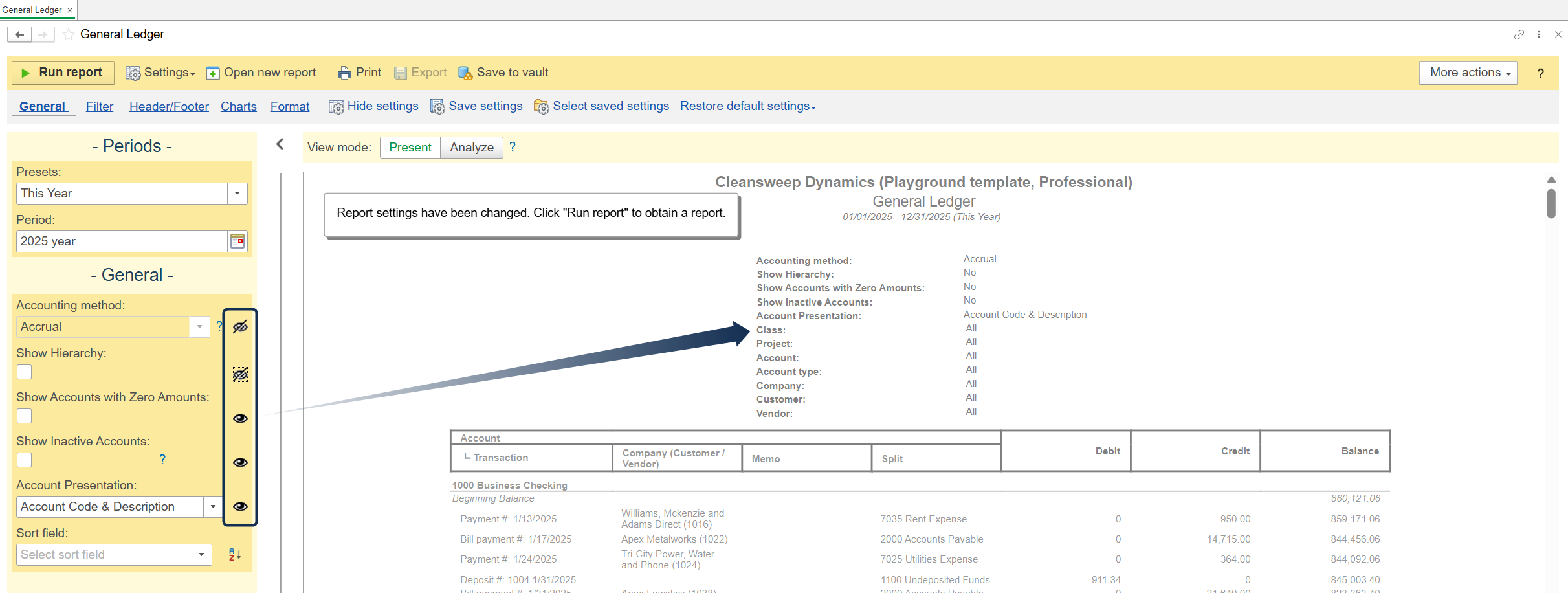This screenshot has width=1568, height=593.
Task: Click the Print icon in toolbar
Action: pyautogui.click(x=344, y=73)
